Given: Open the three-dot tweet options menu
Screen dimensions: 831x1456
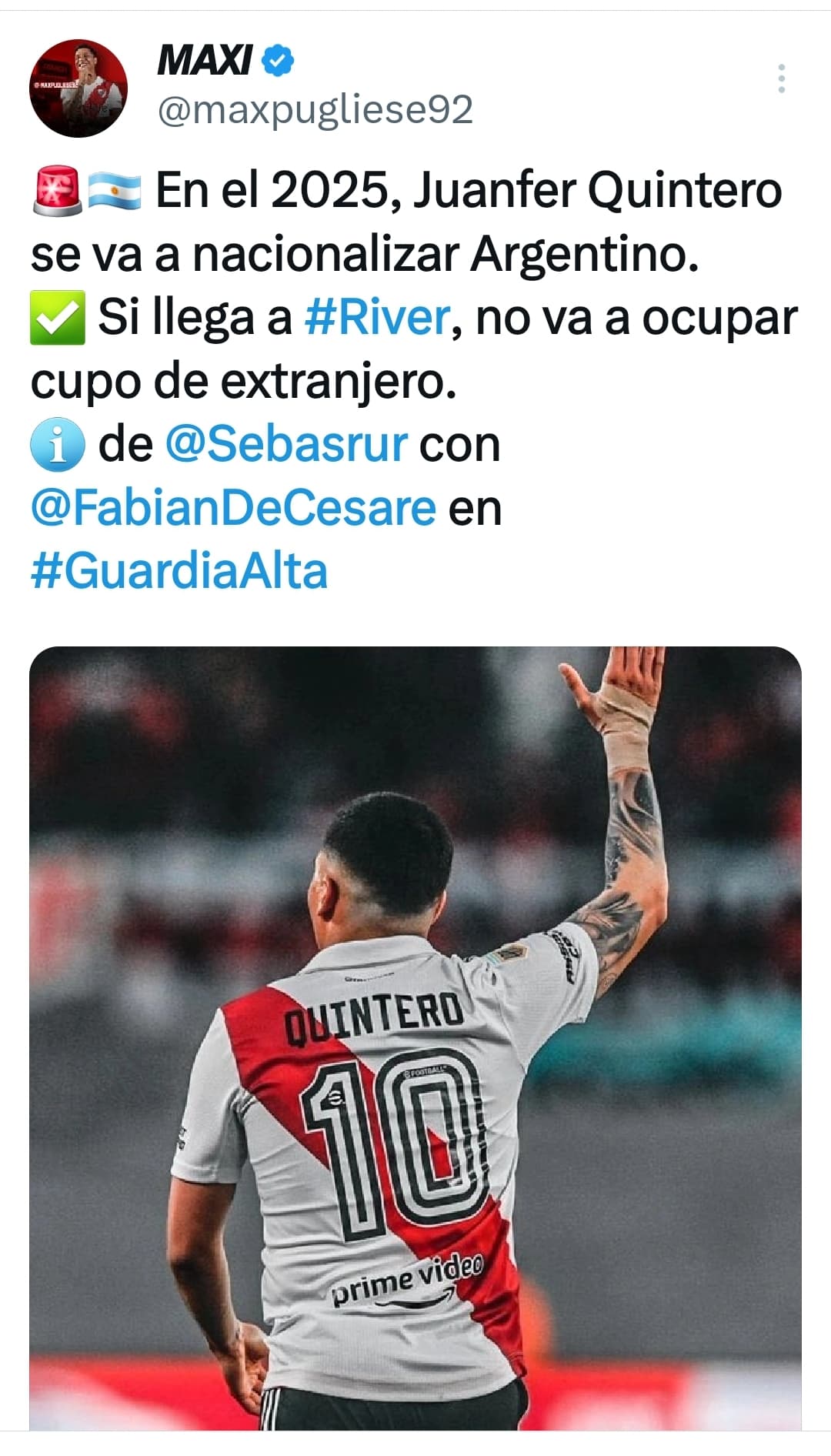Looking at the screenshot, I should point(781,78).
